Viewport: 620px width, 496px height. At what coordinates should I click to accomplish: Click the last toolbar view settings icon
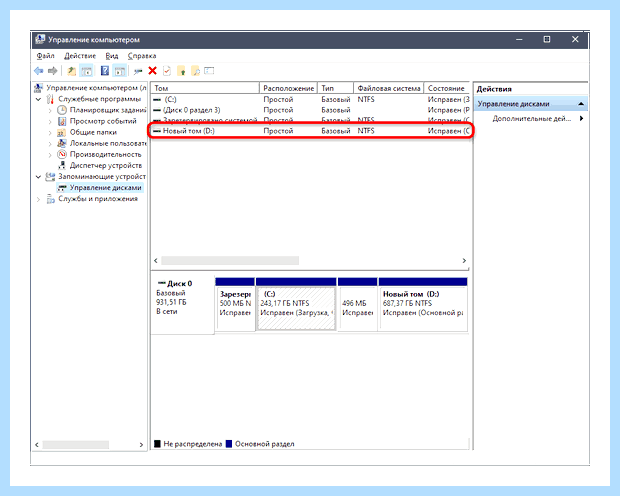(209, 71)
